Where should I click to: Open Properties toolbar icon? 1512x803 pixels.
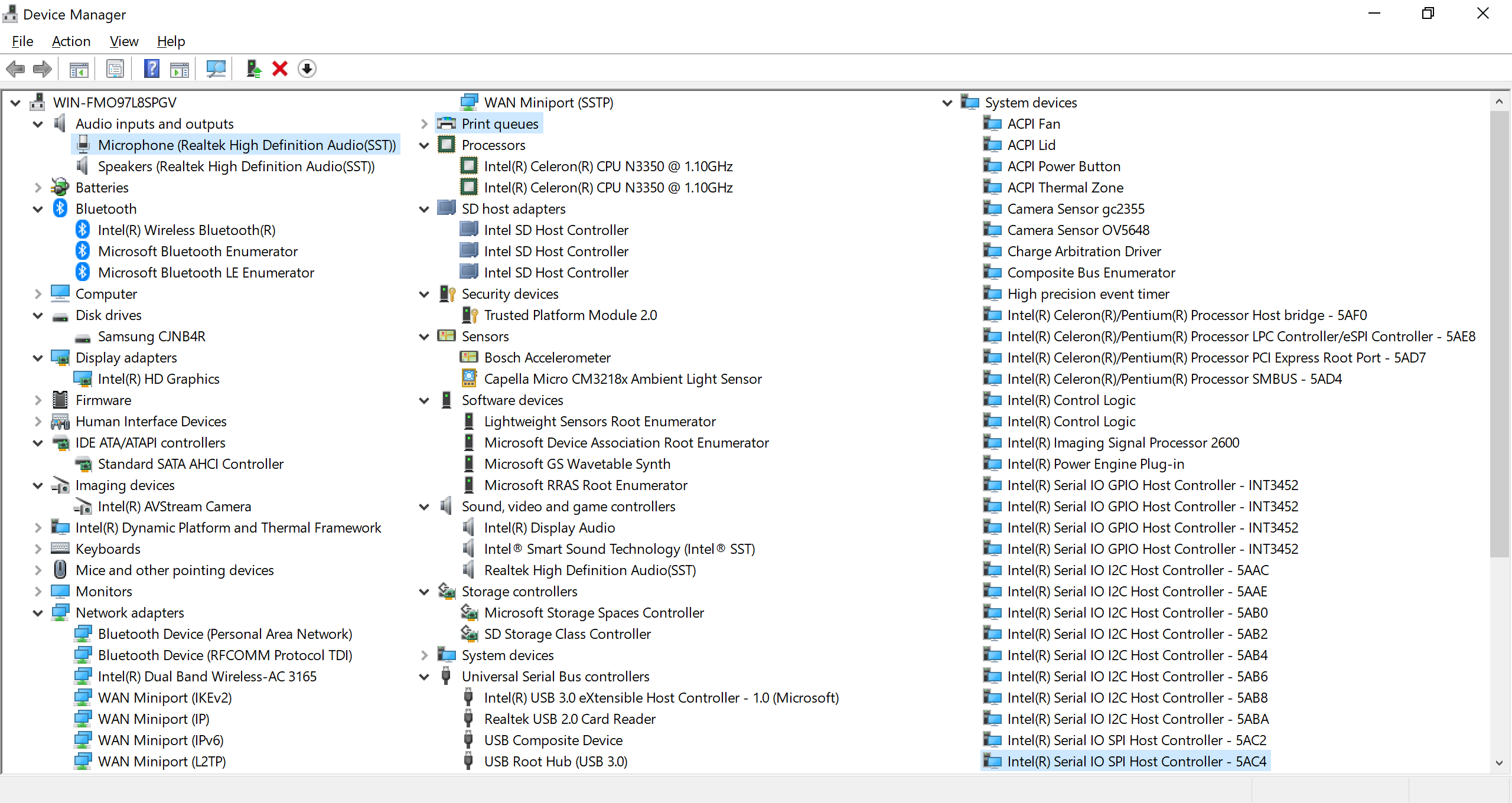115,69
